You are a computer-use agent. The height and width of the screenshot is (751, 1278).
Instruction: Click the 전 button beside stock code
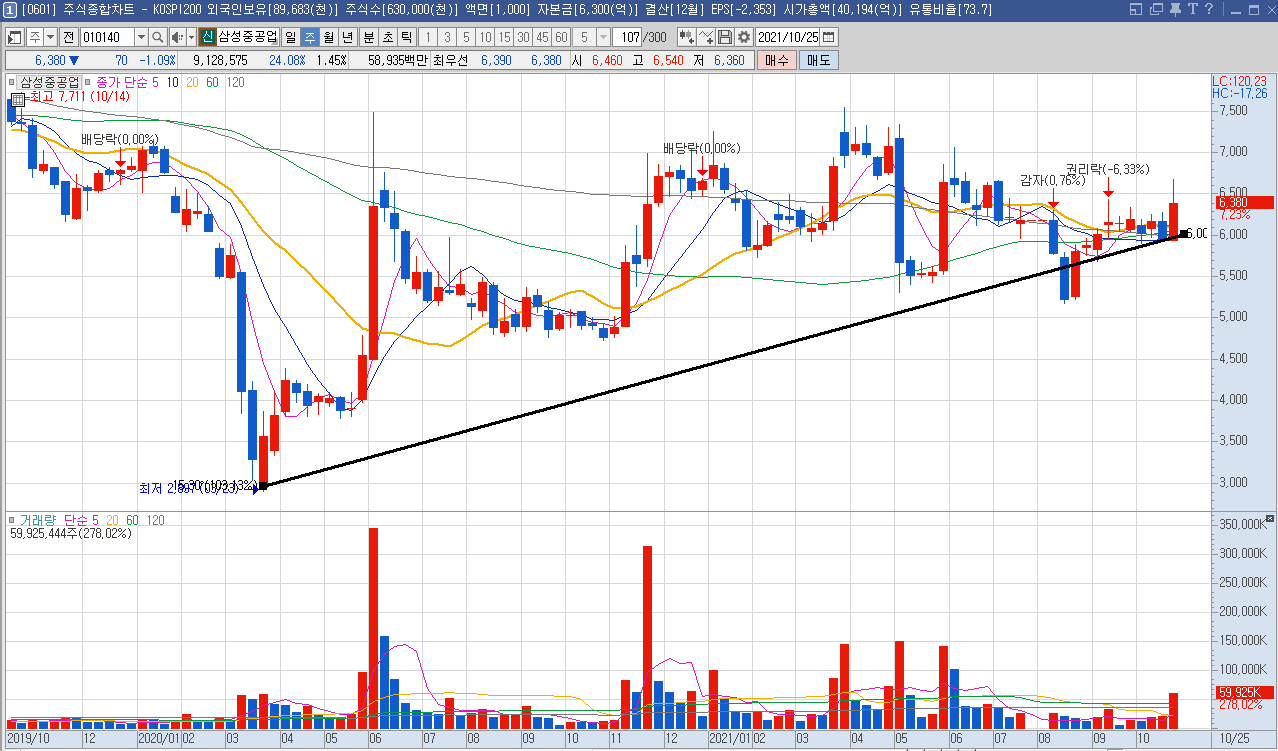tap(68, 37)
